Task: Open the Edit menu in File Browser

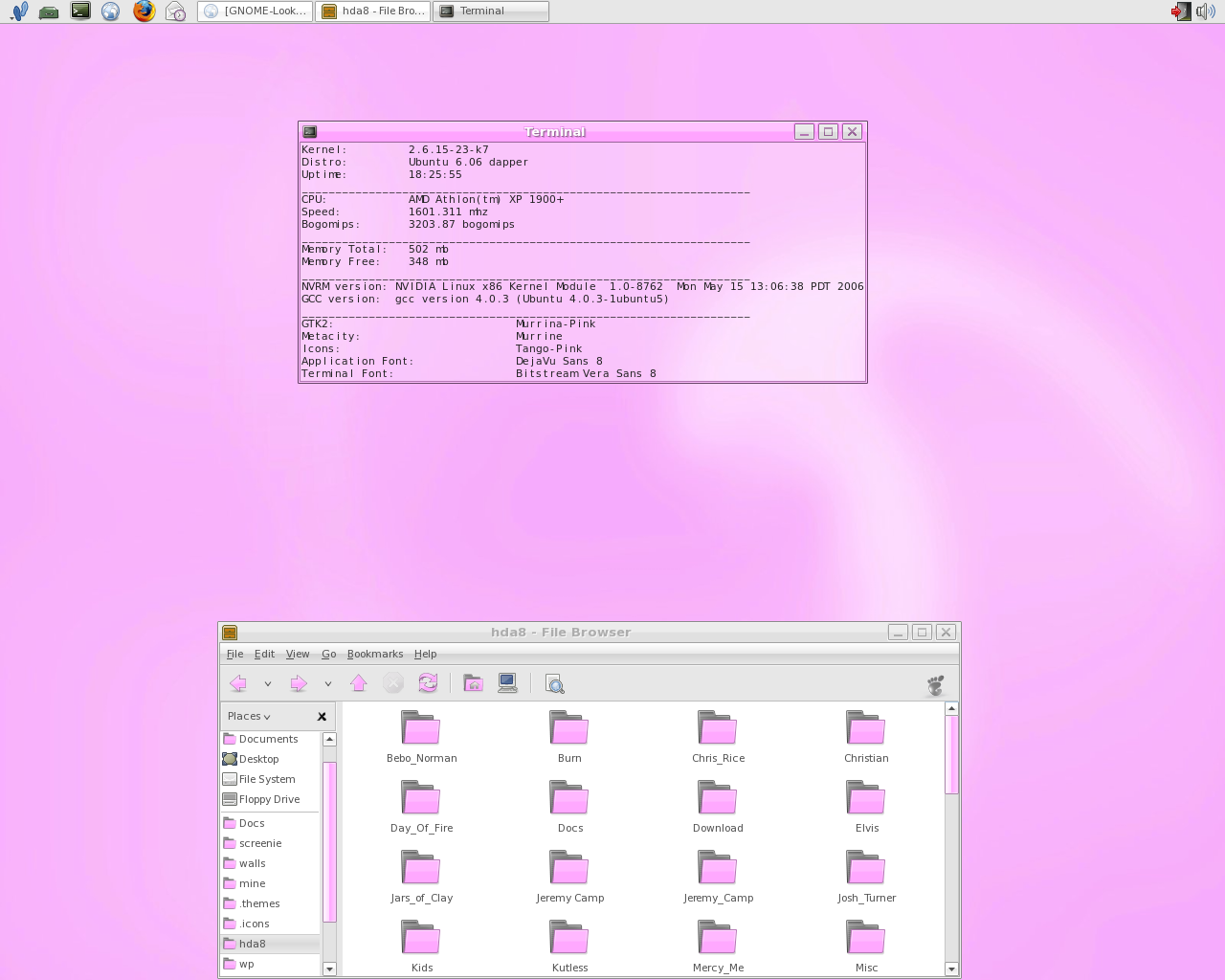Action: 264,654
